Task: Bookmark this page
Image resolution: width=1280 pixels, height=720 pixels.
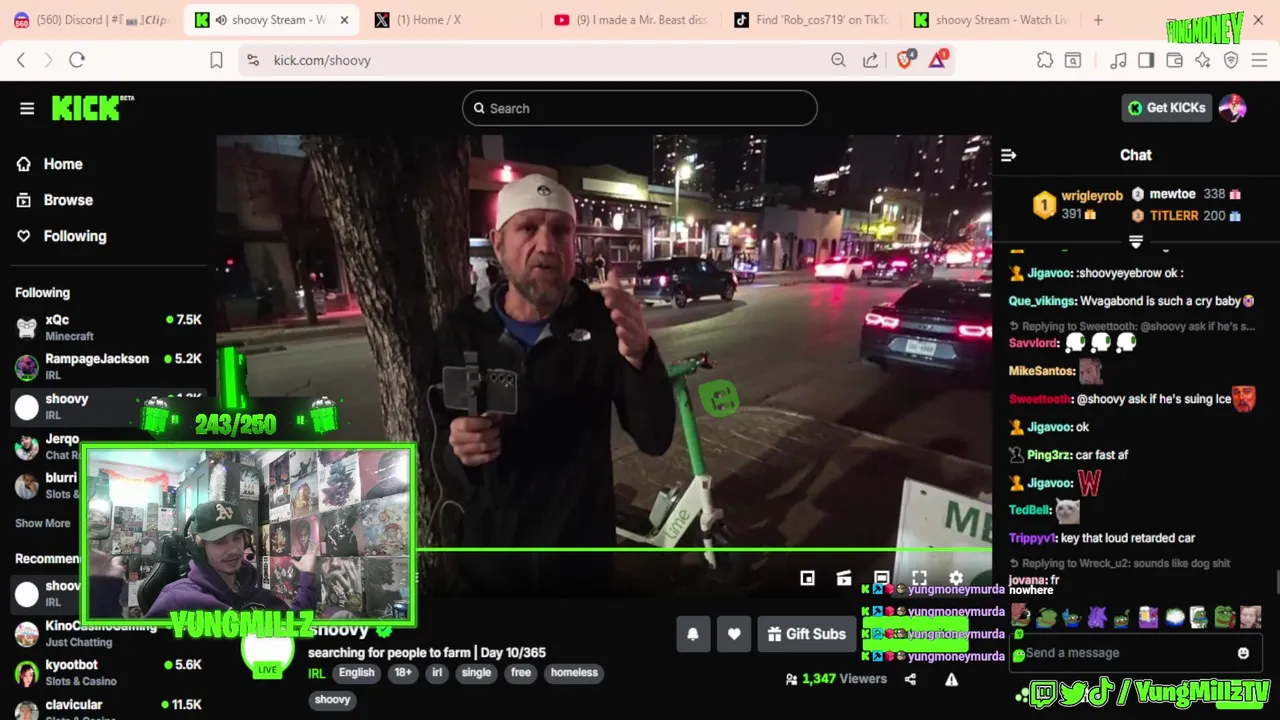Action: click(216, 60)
